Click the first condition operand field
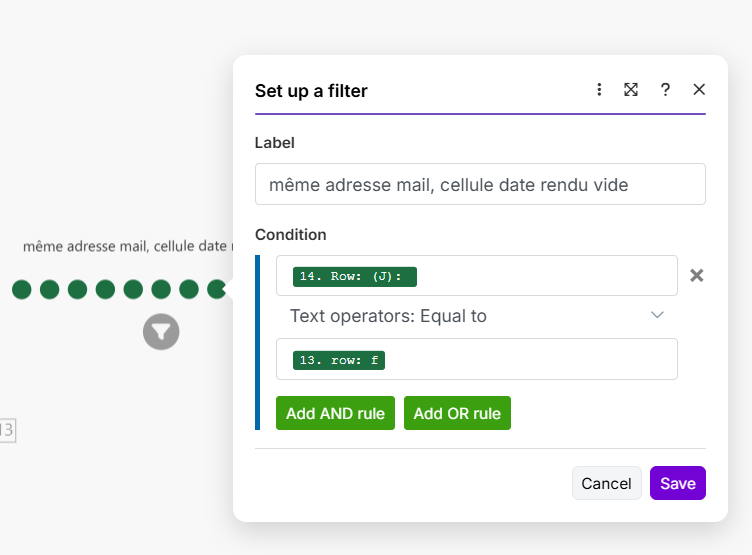Image resolution: width=752 pixels, height=555 pixels. [x=540, y=276]
